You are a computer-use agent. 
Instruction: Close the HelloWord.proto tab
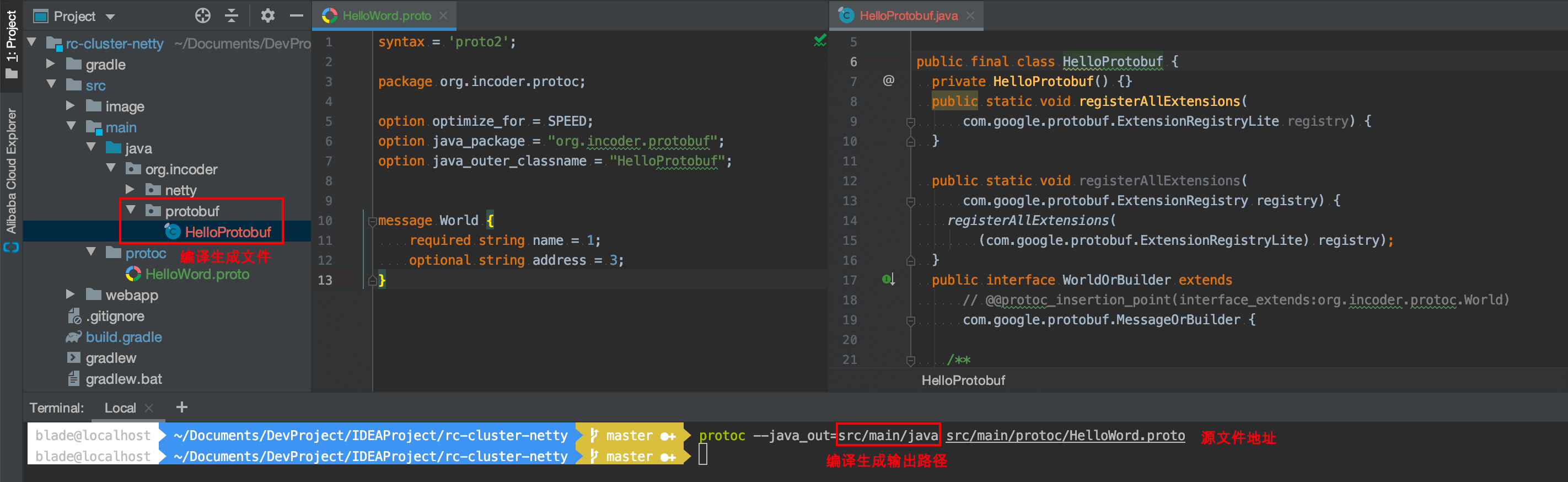[x=443, y=16]
